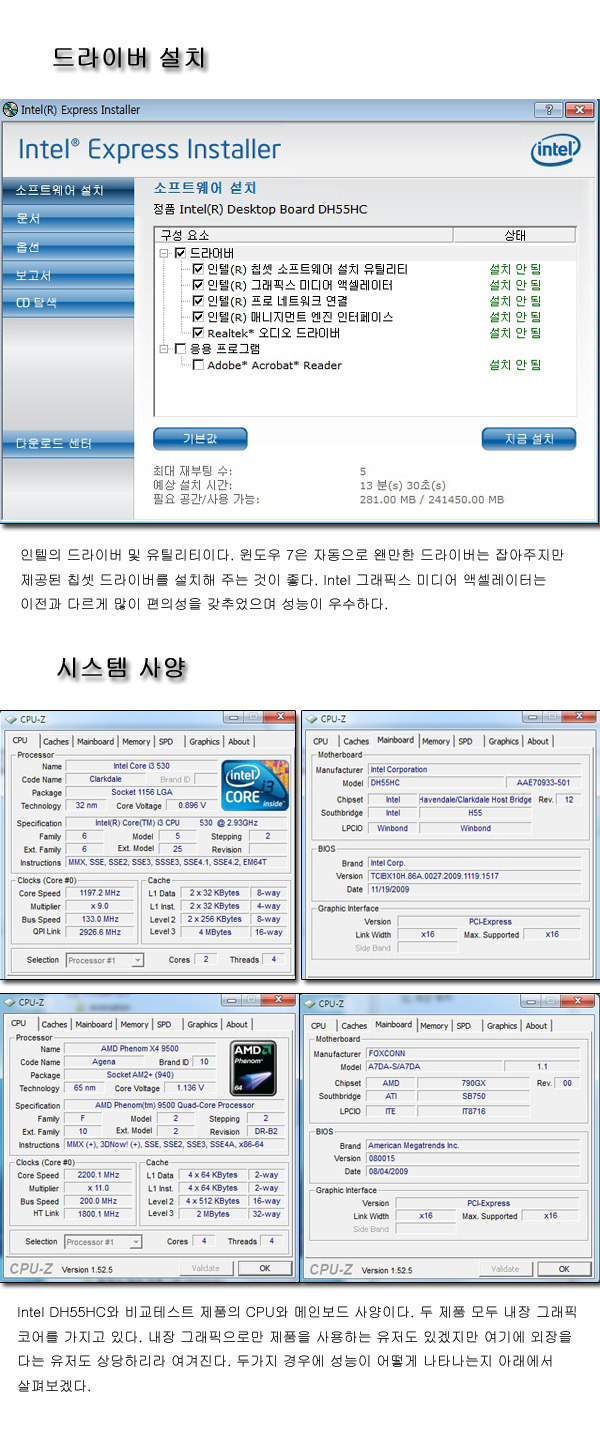The image size is (600, 1450).
Task: Switch to CPU tab in the DH55HC CPU-Z window
Action: [x=320, y=742]
